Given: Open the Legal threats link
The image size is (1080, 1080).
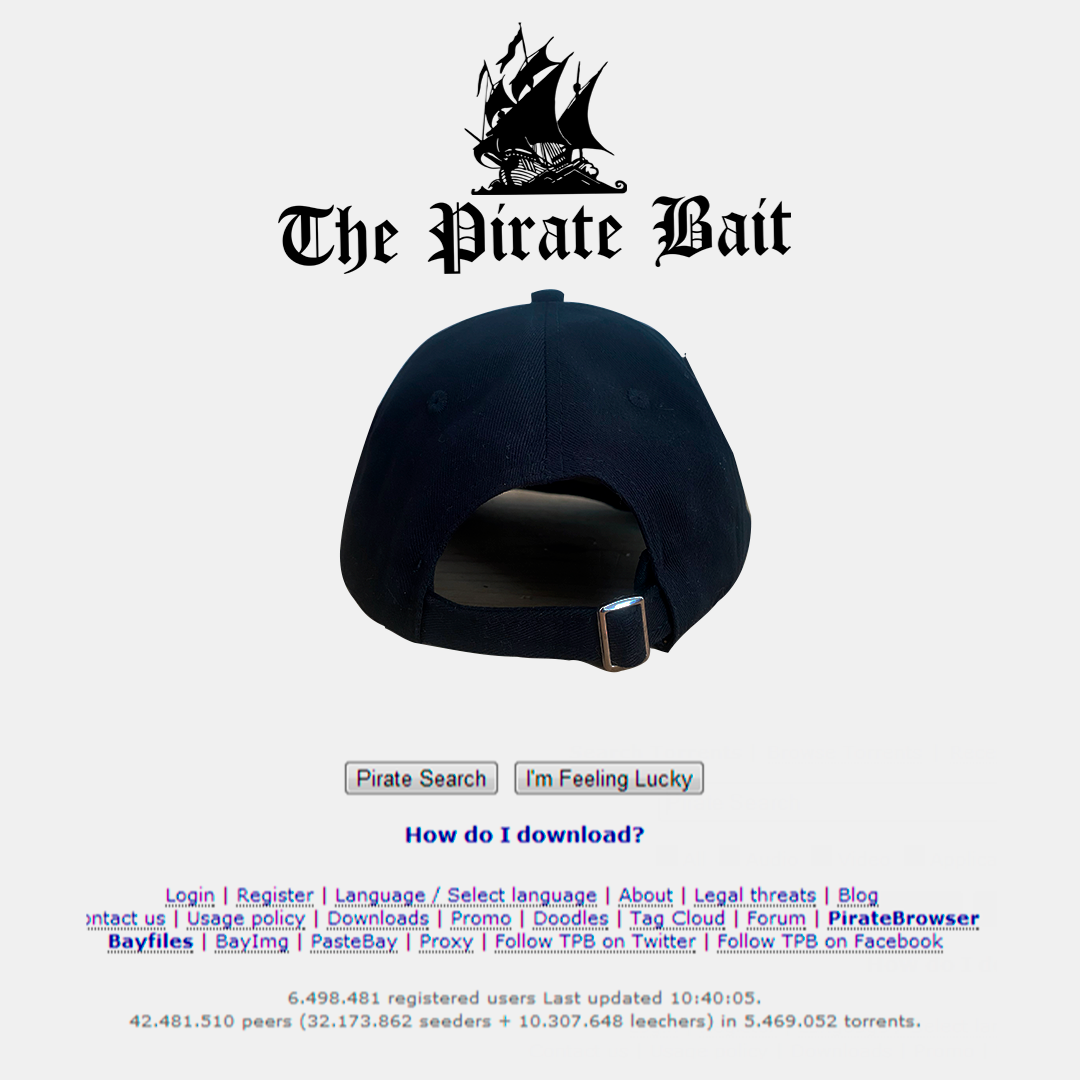Looking at the screenshot, I should coord(755,895).
